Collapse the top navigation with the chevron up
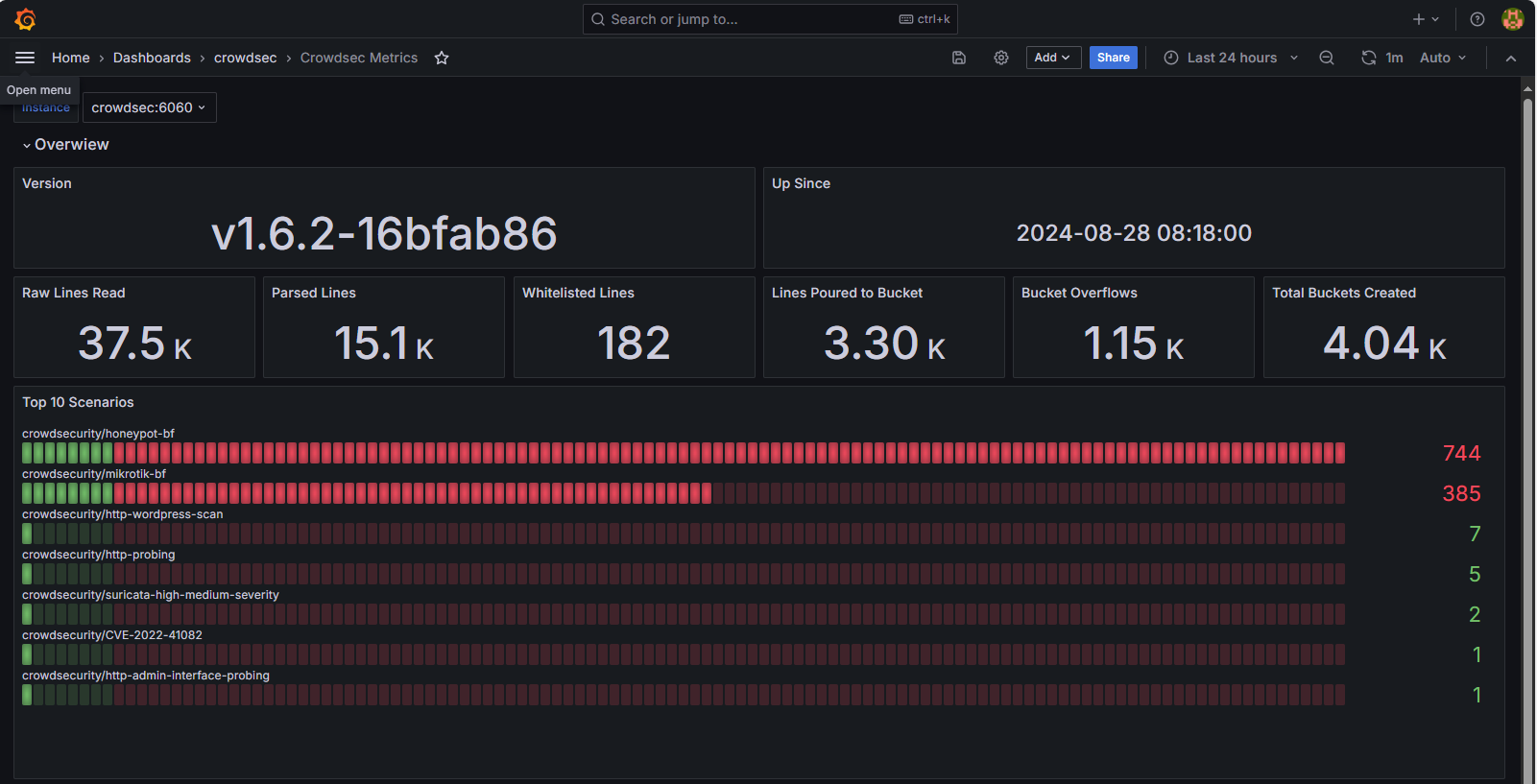This screenshot has height=784, width=1537. pos(1511,58)
